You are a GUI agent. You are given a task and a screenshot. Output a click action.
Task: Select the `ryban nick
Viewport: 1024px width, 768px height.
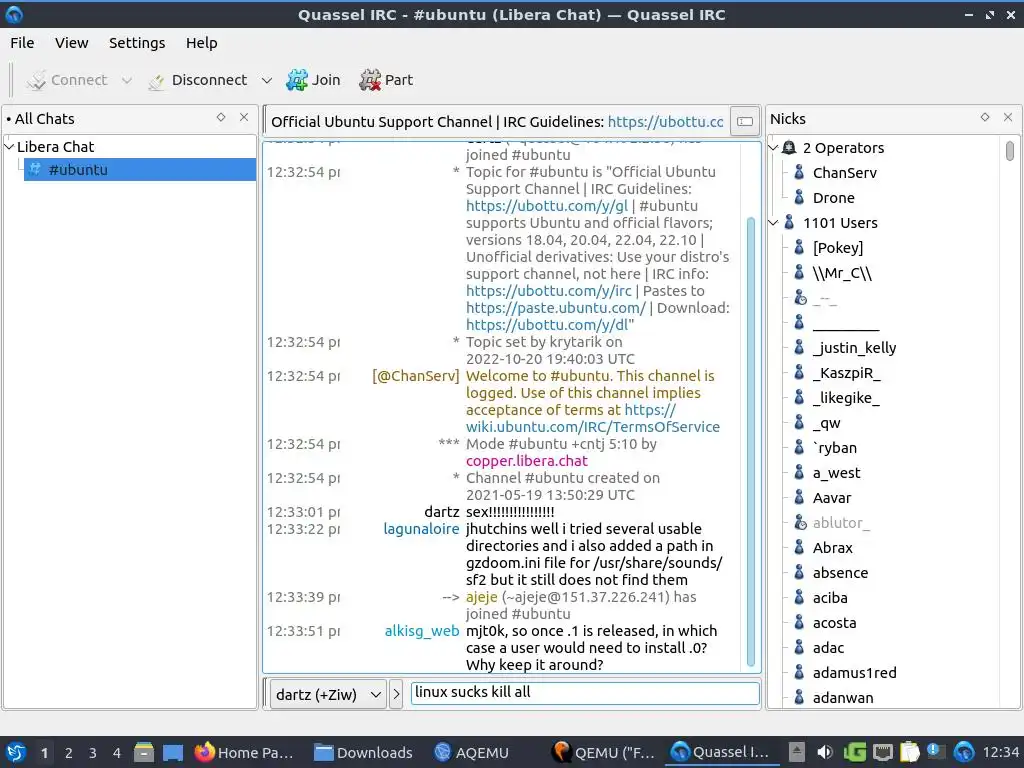pyautogui.click(x=835, y=448)
